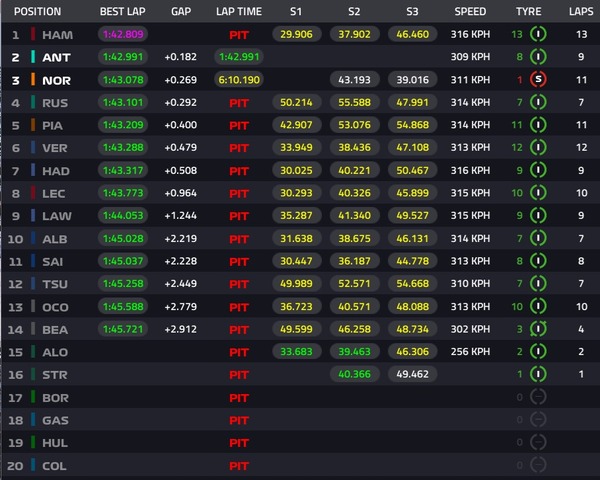
Task: Click the tyre icon in STR's row
Action: pos(539,375)
